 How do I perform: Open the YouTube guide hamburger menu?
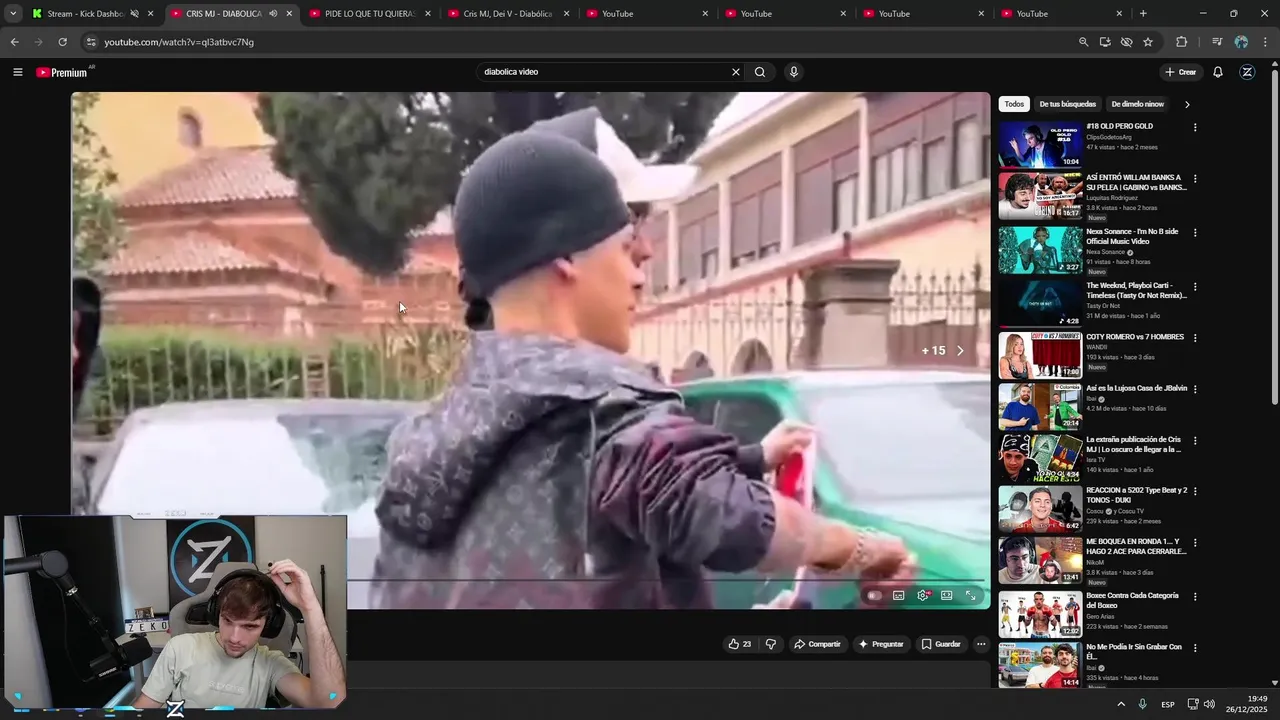point(17,72)
